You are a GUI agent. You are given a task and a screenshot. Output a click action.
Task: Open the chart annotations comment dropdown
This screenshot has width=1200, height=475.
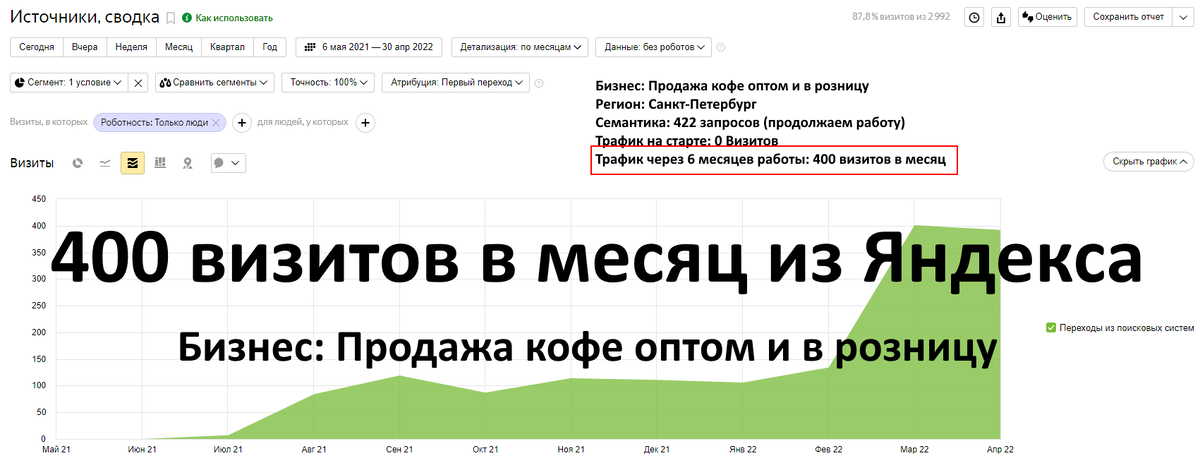228,163
